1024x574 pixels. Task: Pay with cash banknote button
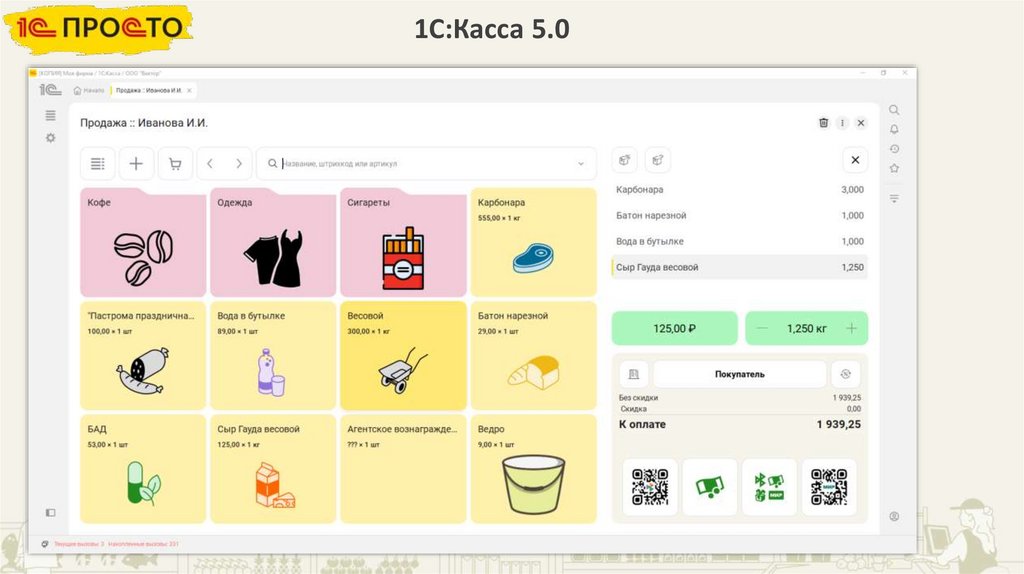pos(710,487)
